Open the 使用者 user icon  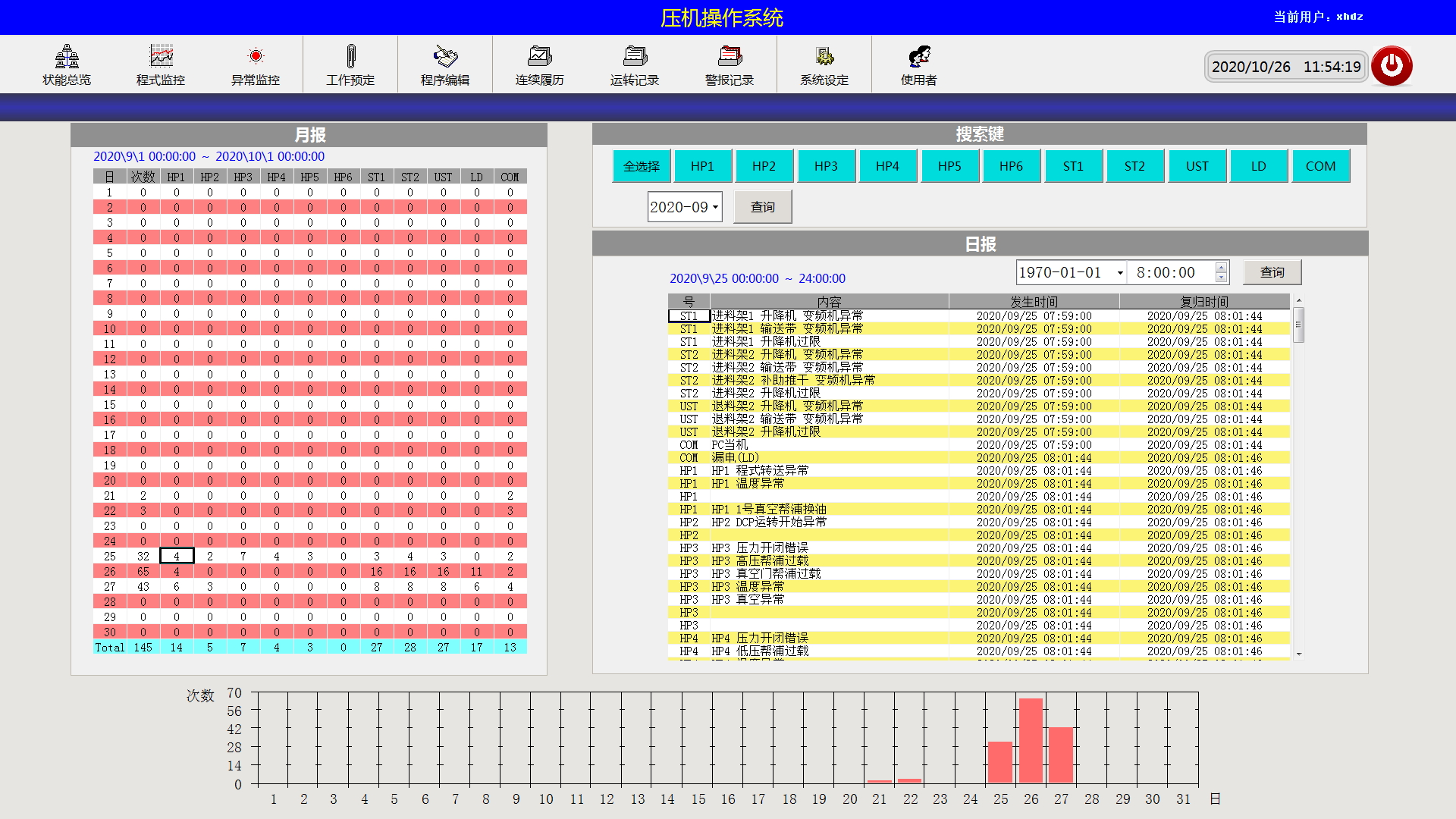coord(919,65)
